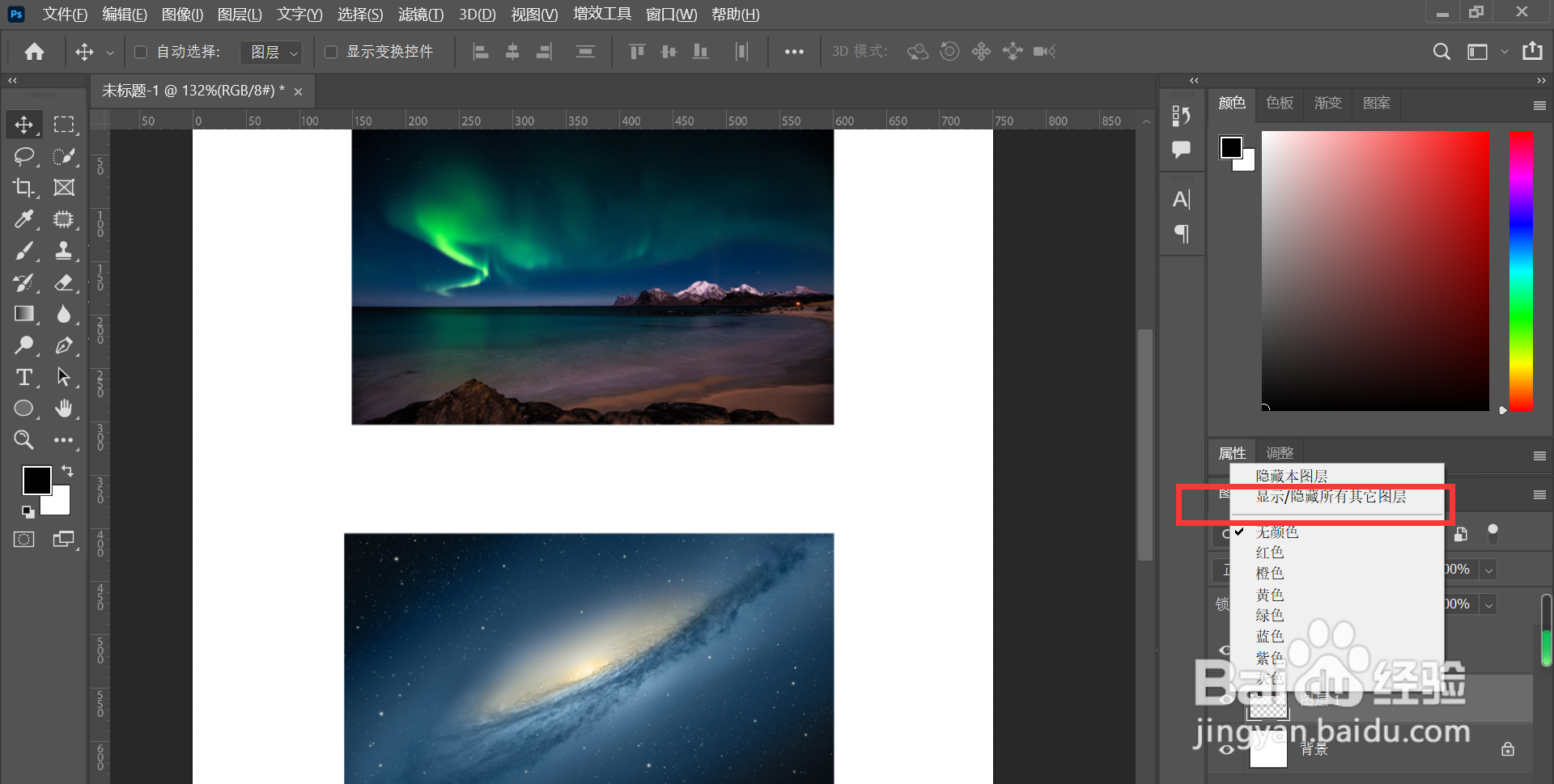Select the Zoom tool
Image resolution: width=1554 pixels, height=784 pixels.
(23, 440)
